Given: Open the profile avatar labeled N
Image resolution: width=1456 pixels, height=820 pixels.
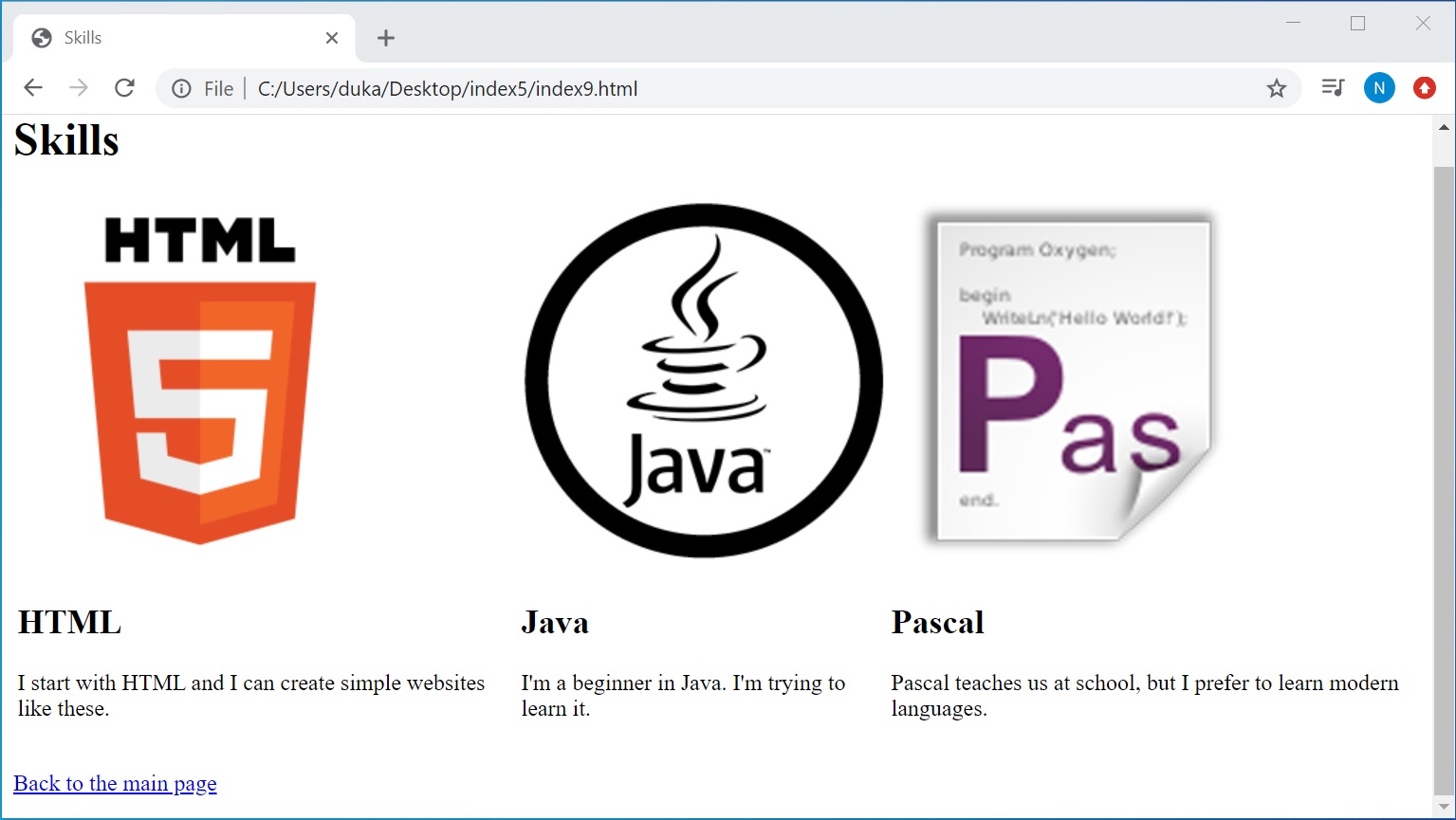Looking at the screenshot, I should click(1379, 88).
